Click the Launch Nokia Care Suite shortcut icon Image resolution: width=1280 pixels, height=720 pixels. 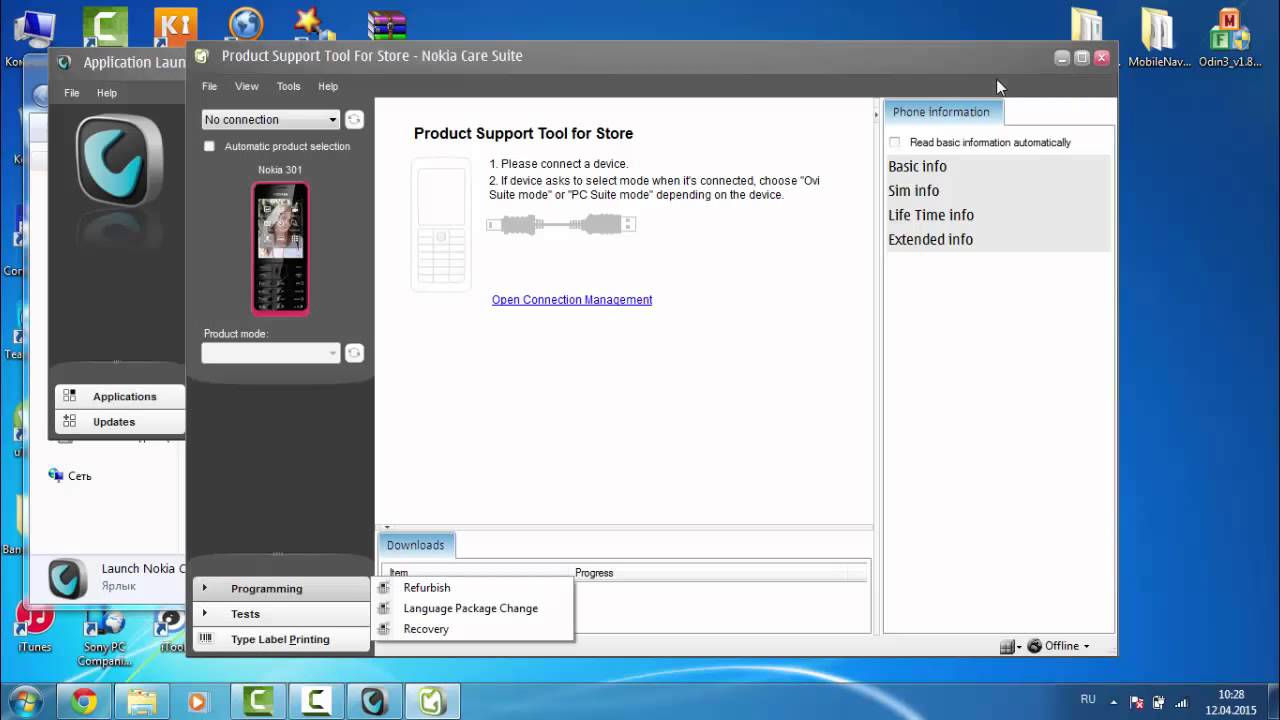(67, 578)
